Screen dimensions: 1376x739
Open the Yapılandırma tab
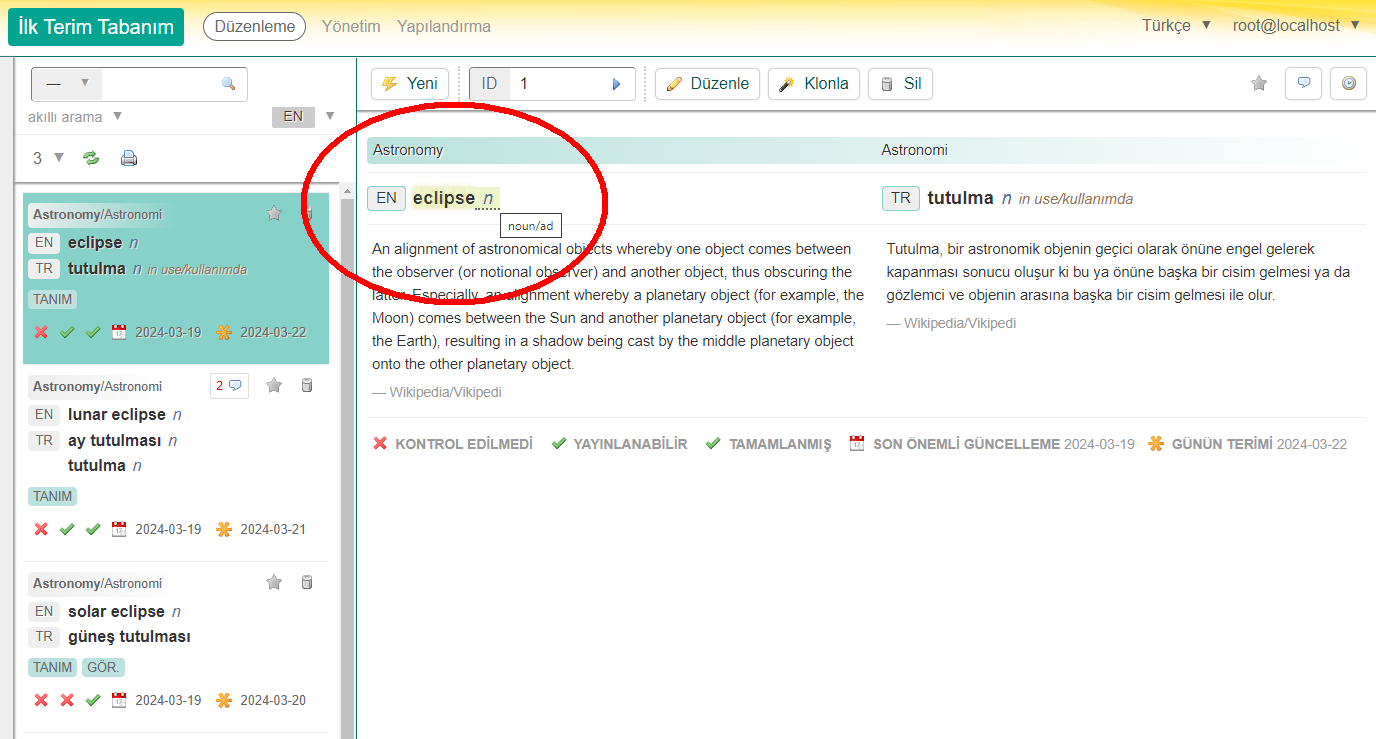(443, 26)
